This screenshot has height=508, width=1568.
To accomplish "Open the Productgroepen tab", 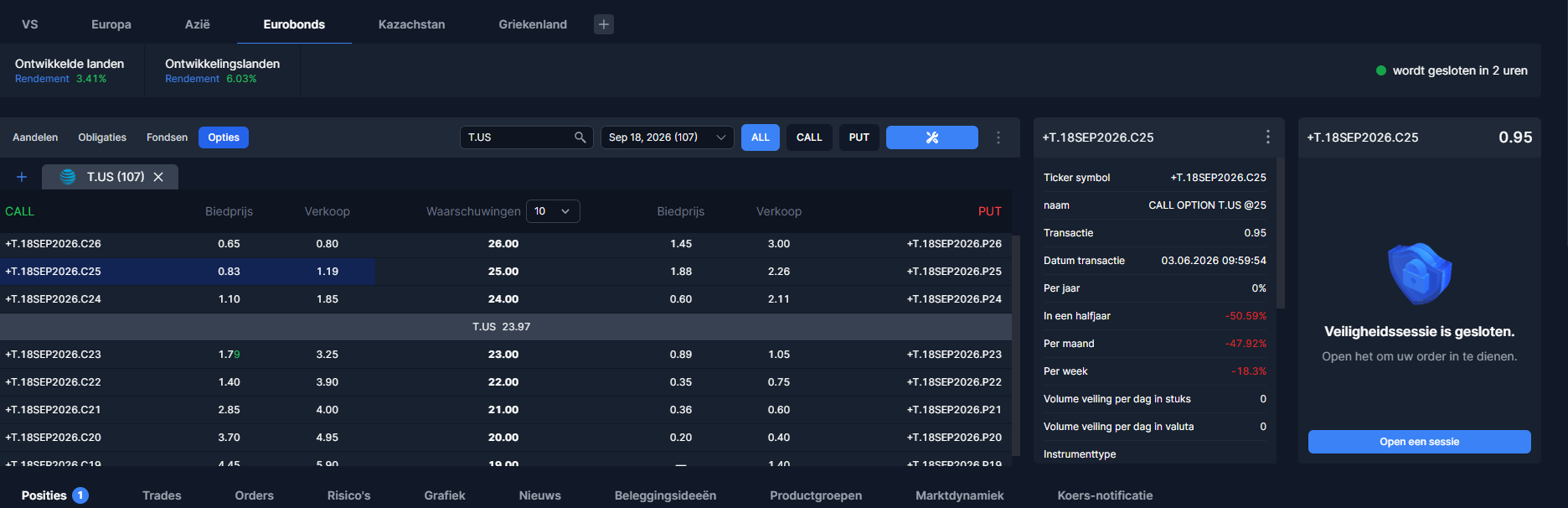I will [x=816, y=495].
